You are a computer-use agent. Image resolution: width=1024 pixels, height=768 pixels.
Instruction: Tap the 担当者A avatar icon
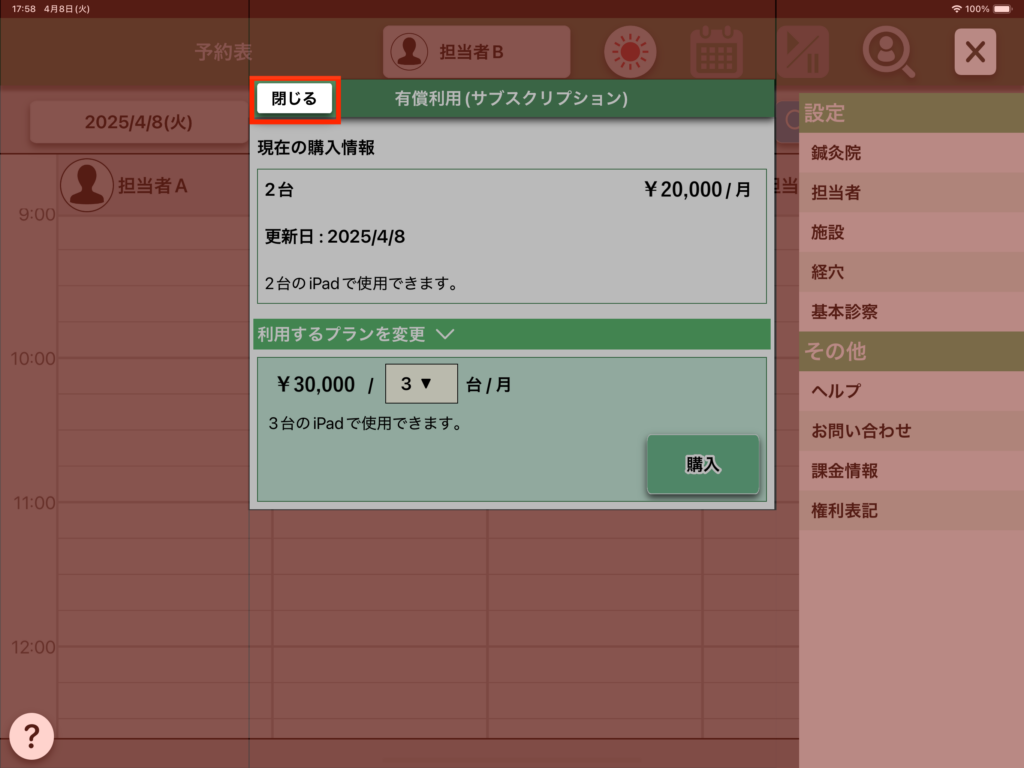pos(86,185)
